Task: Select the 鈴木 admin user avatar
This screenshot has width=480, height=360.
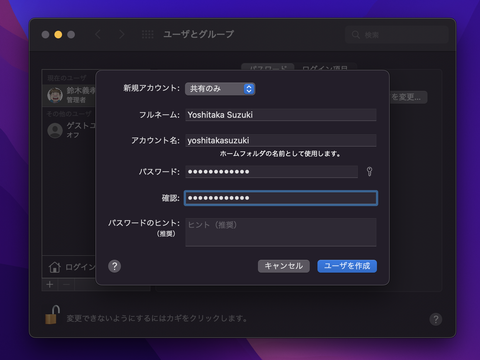Action: pyautogui.click(x=55, y=95)
